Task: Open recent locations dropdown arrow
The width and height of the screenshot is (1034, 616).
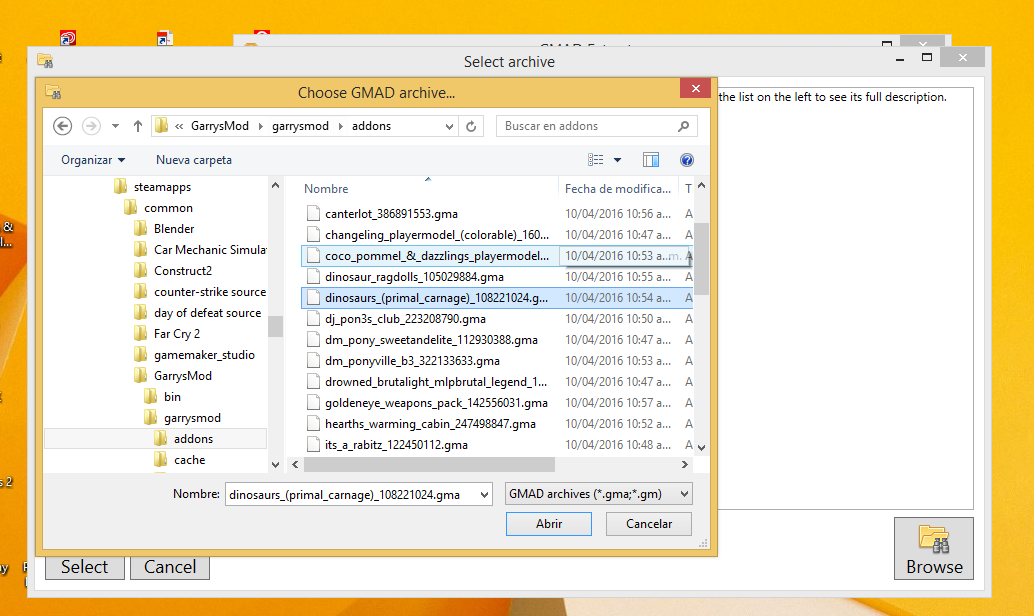Action: (x=115, y=126)
